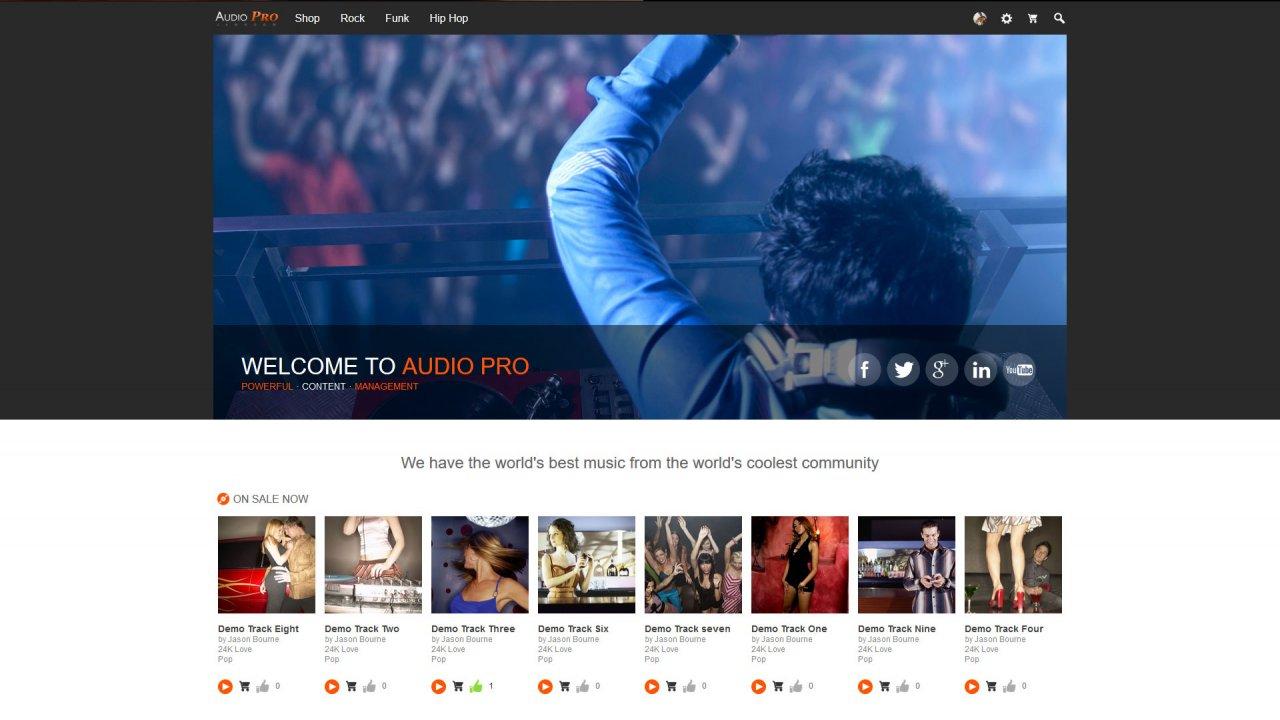The height and width of the screenshot is (720, 1280).
Task: Click the Demo Track One cover thumbnail
Action: click(800, 565)
